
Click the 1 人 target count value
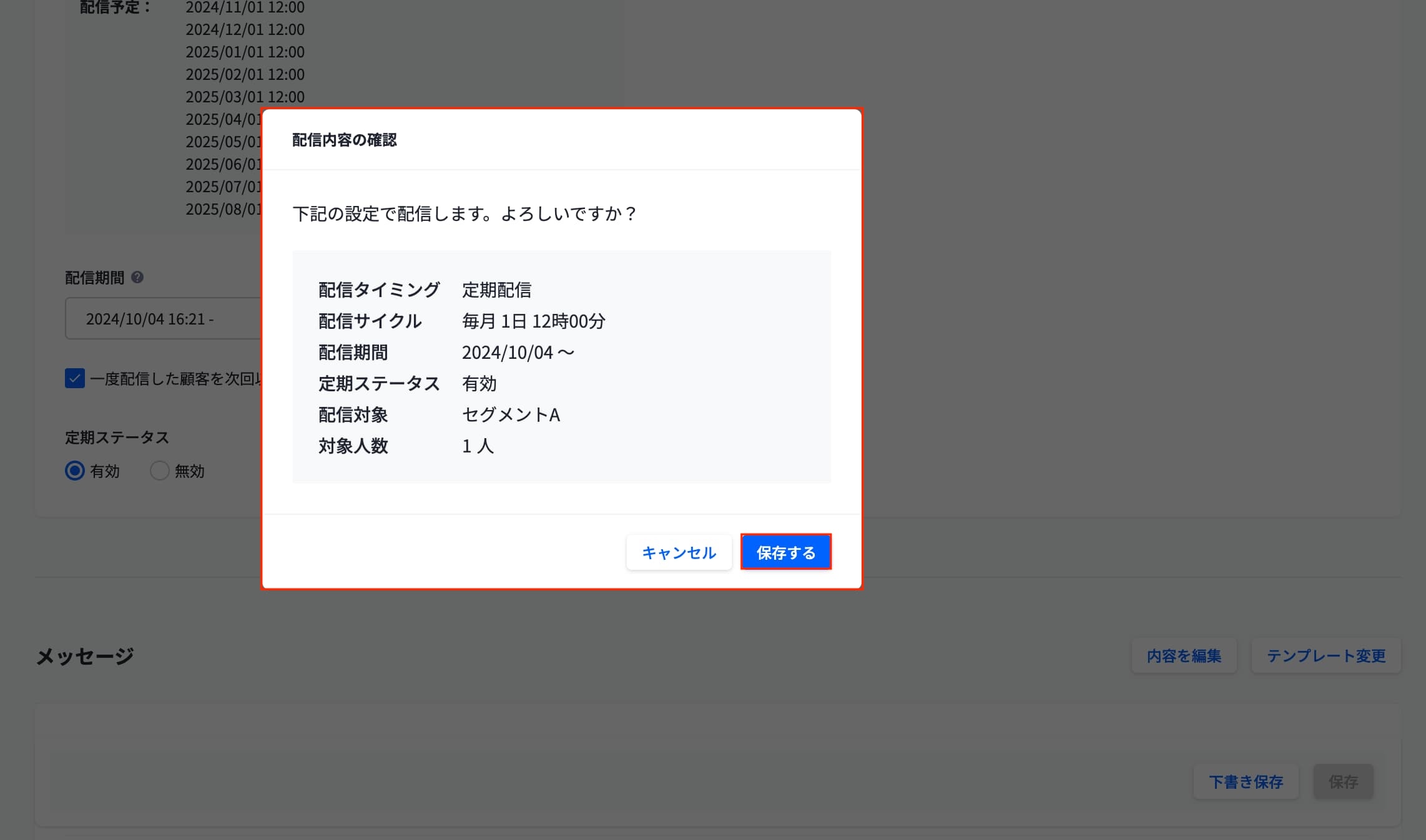coord(478,446)
